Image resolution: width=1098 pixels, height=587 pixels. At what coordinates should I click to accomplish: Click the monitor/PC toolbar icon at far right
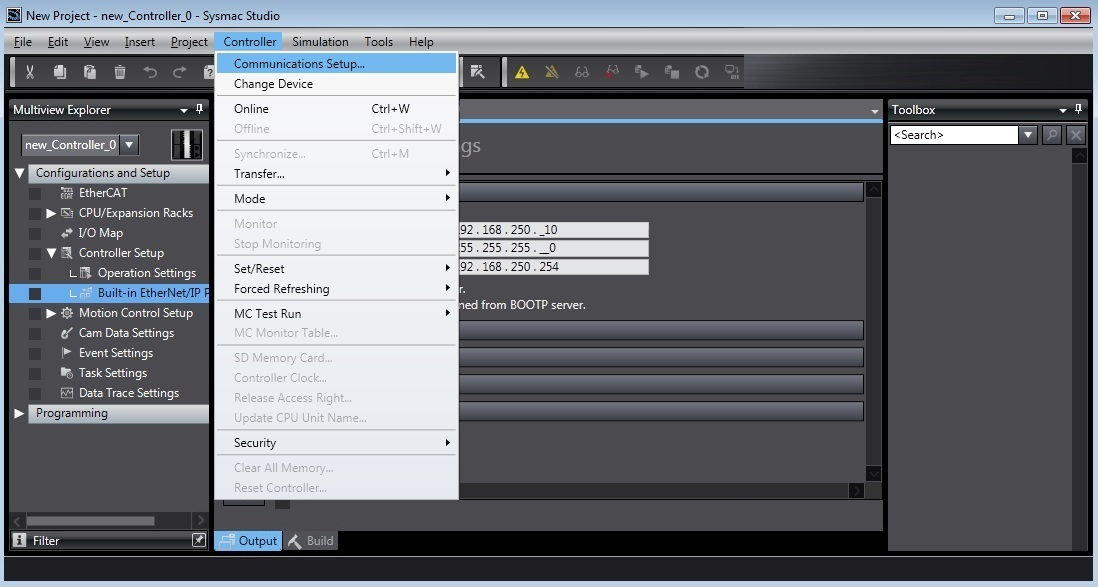pyautogui.click(x=732, y=71)
